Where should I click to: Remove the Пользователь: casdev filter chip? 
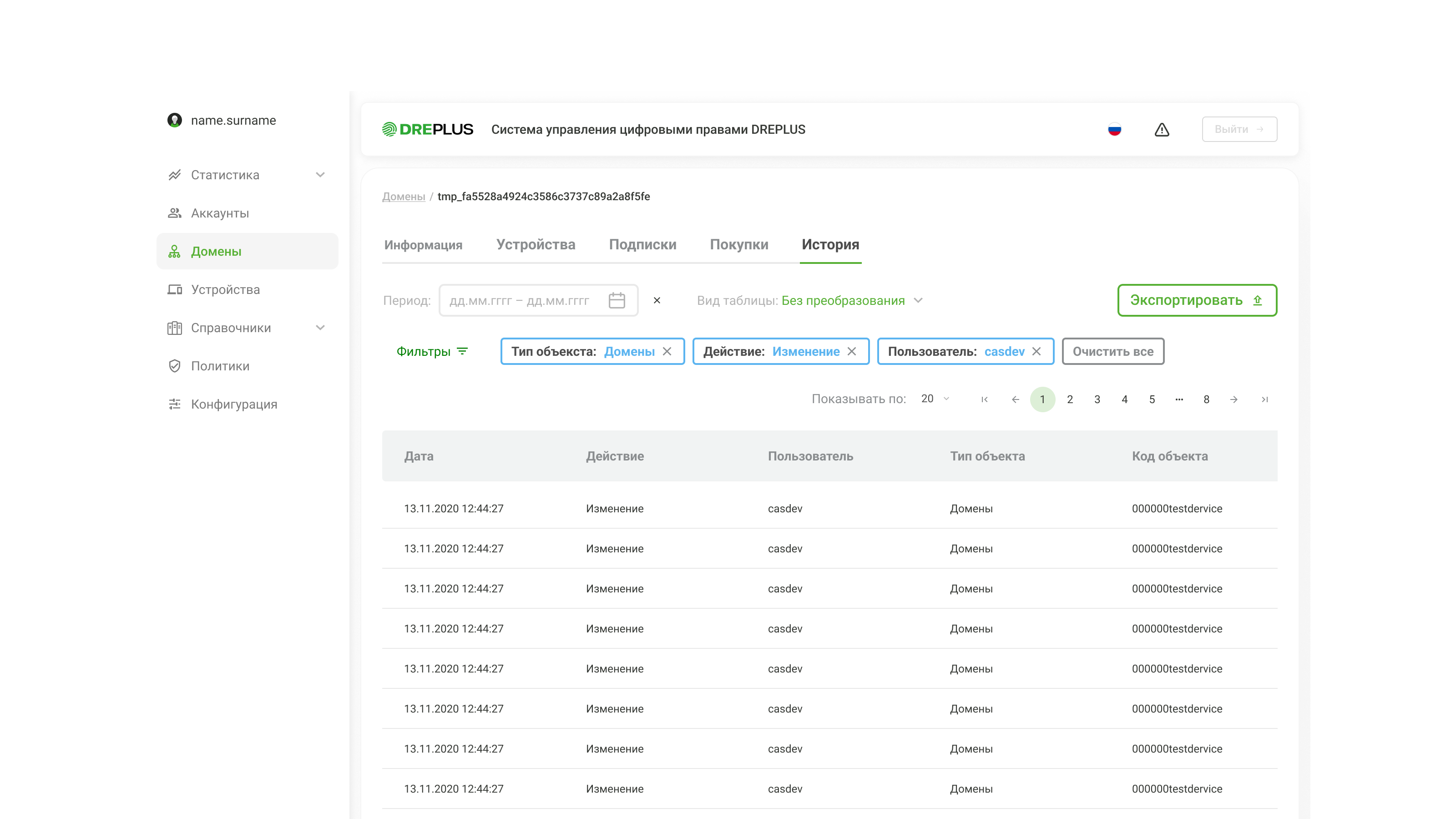tap(1036, 352)
